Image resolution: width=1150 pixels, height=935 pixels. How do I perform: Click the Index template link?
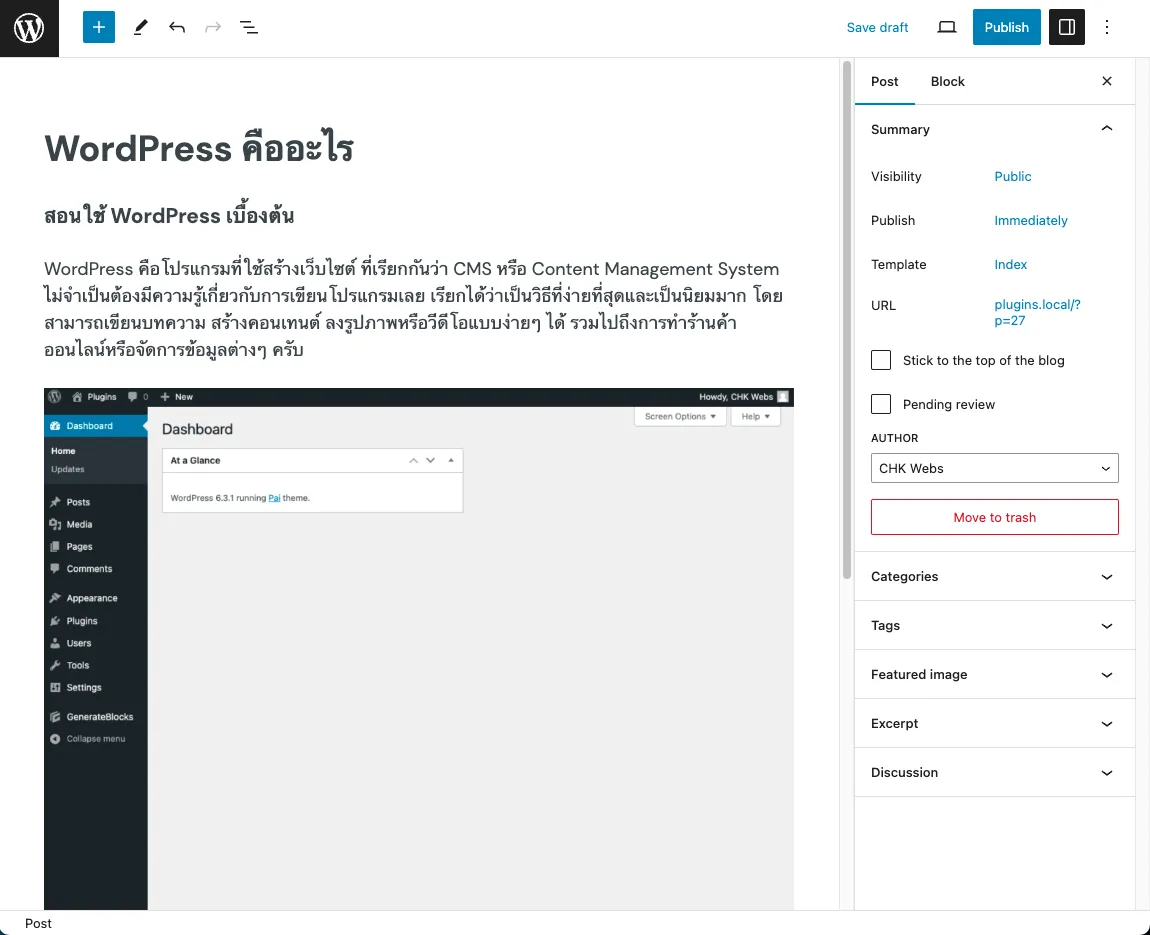click(1010, 264)
